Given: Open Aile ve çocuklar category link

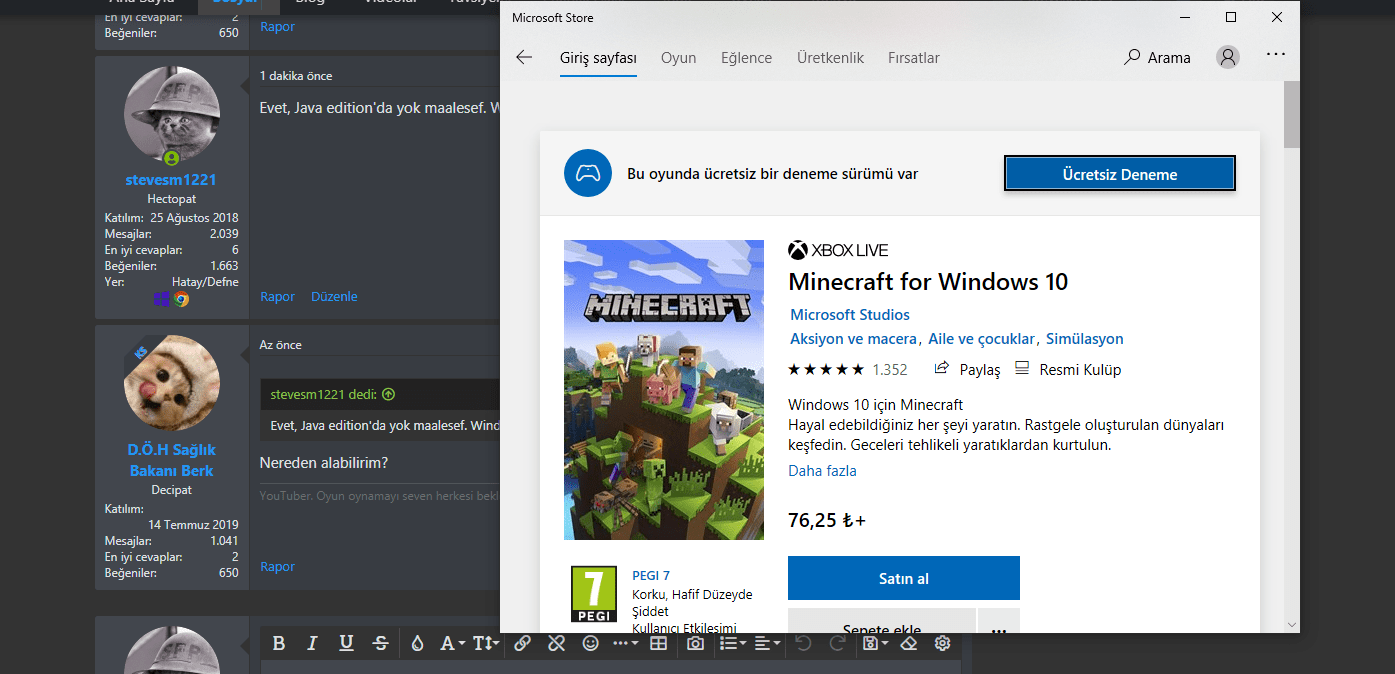Looking at the screenshot, I should [982, 339].
